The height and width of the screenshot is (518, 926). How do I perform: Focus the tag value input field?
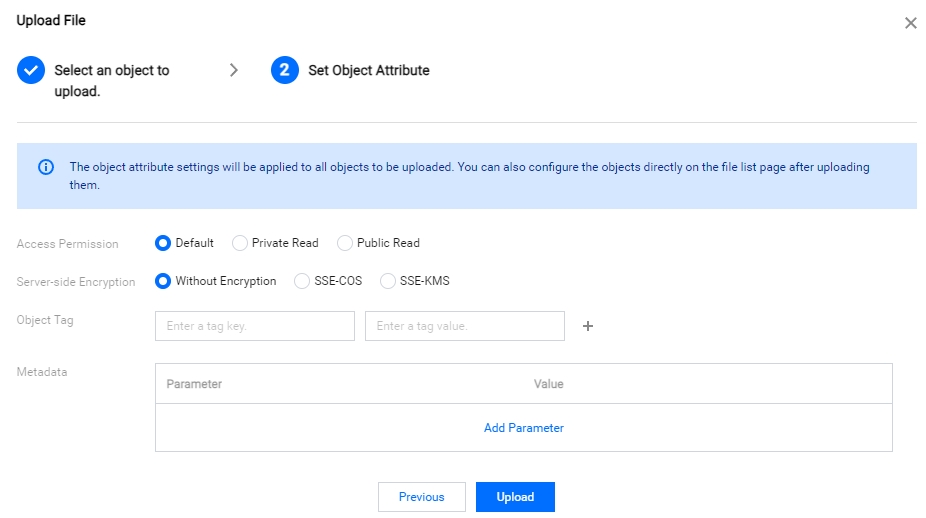point(465,326)
